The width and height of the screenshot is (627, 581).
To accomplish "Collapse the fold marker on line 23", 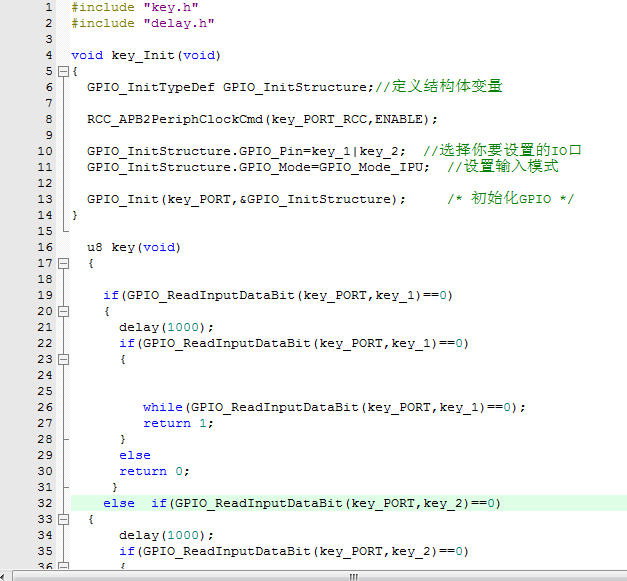I will click(x=63, y=360).
